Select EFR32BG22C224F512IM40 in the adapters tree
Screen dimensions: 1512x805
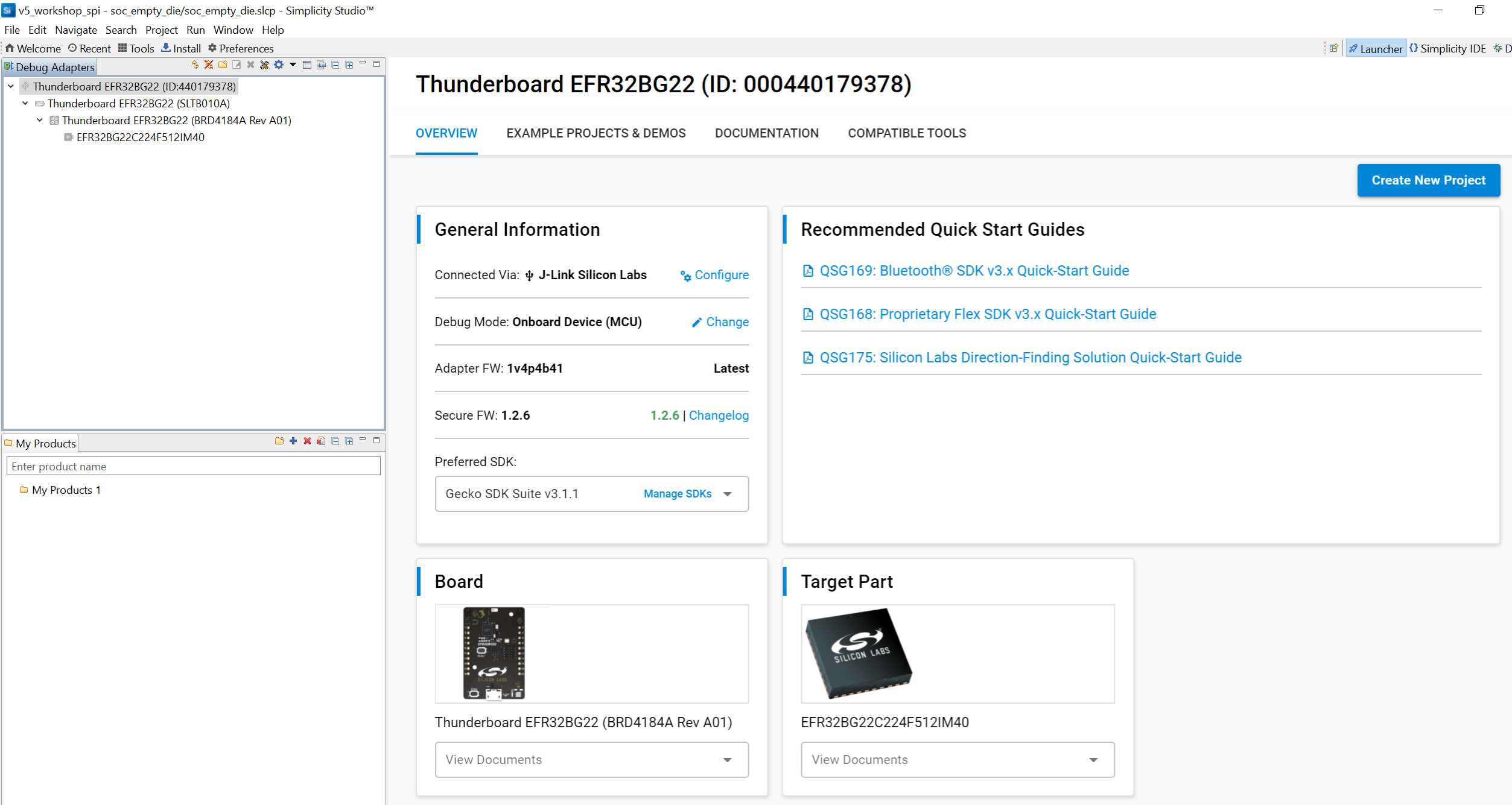coord(140,137)
